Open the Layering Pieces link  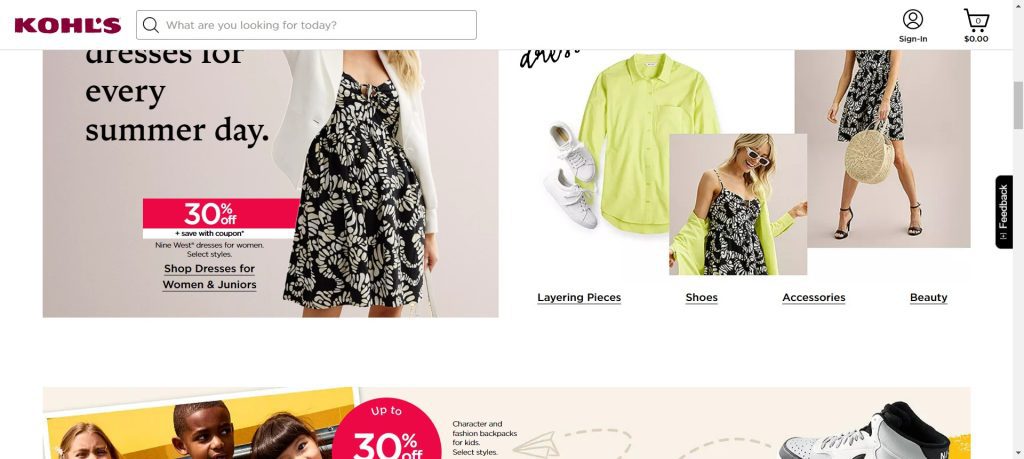click(x=579, y=298)
